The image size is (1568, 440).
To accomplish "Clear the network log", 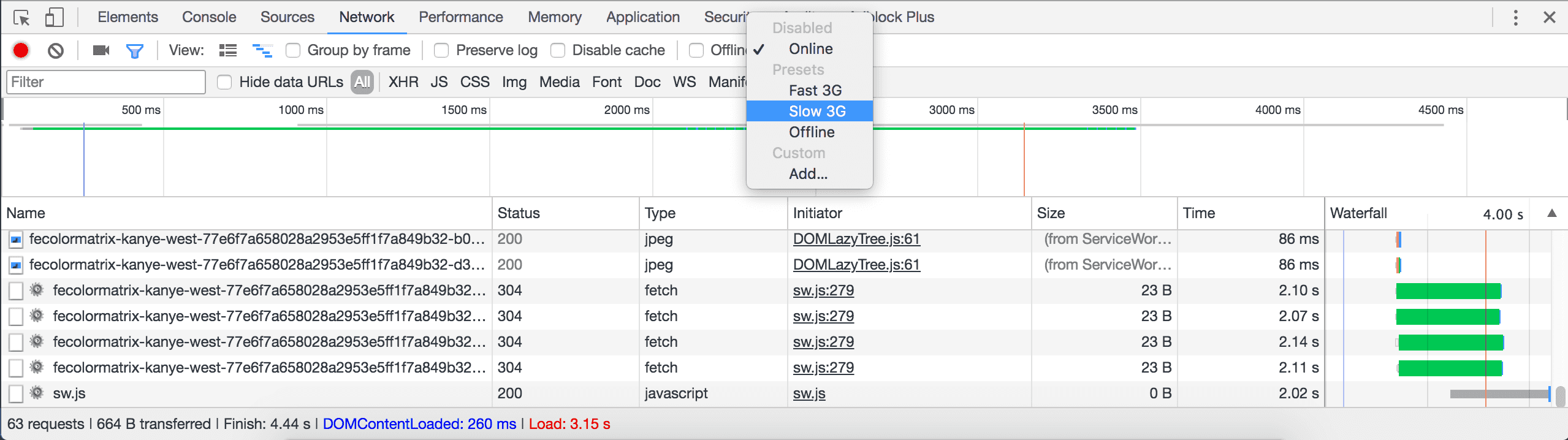I will [56, 50].
